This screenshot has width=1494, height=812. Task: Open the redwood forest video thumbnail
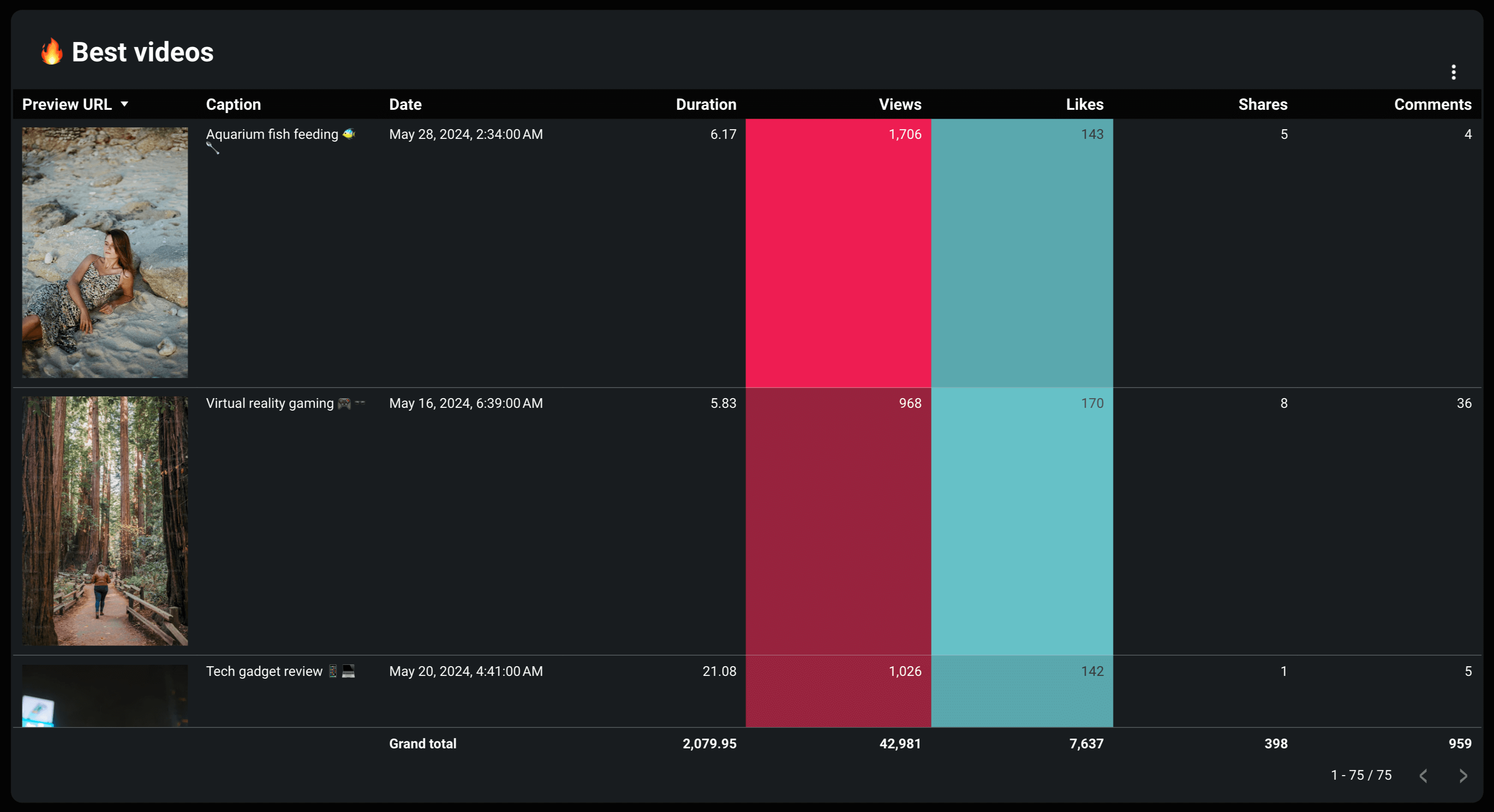click(x=105, y=521)
